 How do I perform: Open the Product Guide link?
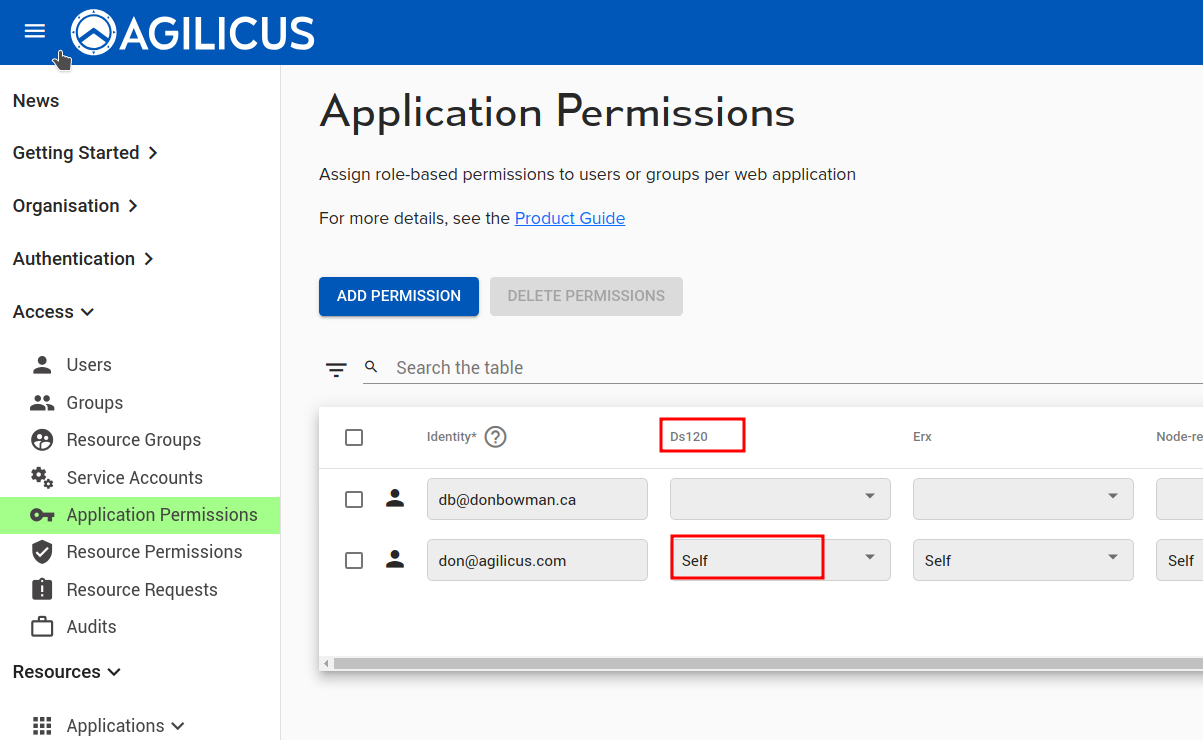point(570,218)
